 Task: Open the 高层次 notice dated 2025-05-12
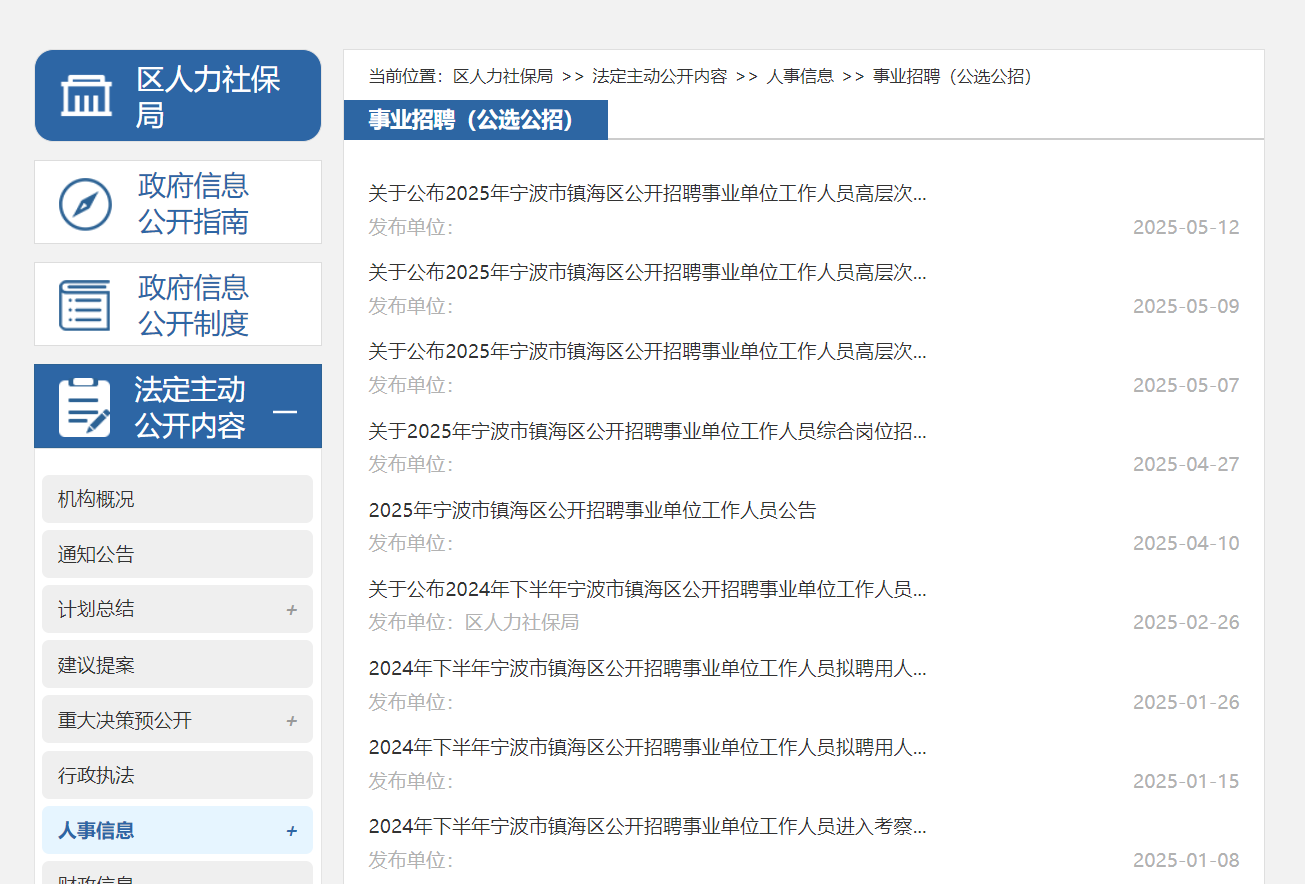[647, 194]
